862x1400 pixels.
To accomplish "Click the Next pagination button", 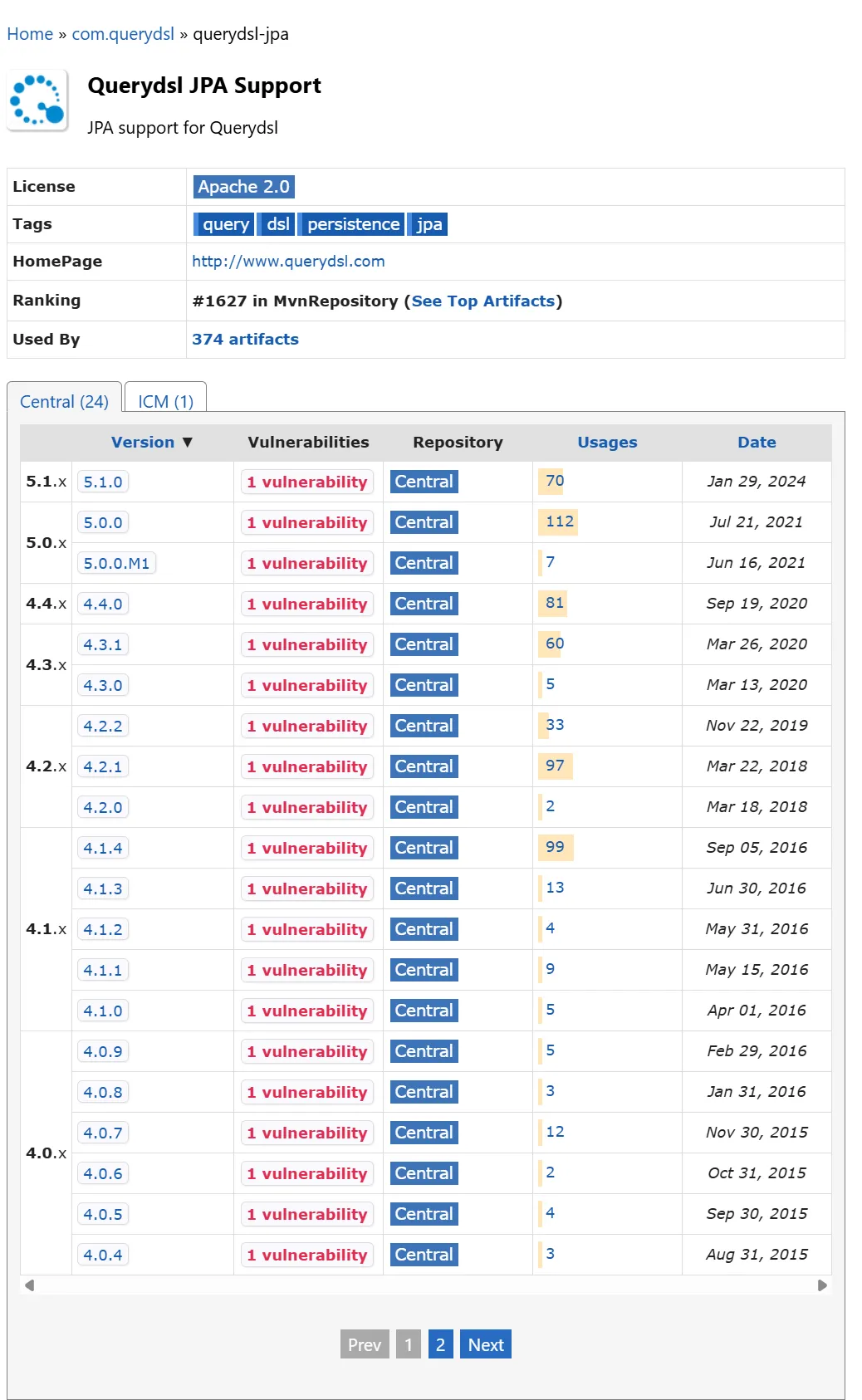I will pos(485,1344).
